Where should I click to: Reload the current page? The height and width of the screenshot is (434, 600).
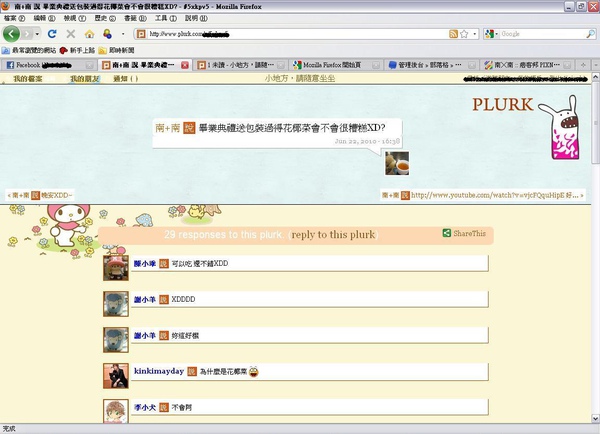click(x=52, y=34)
